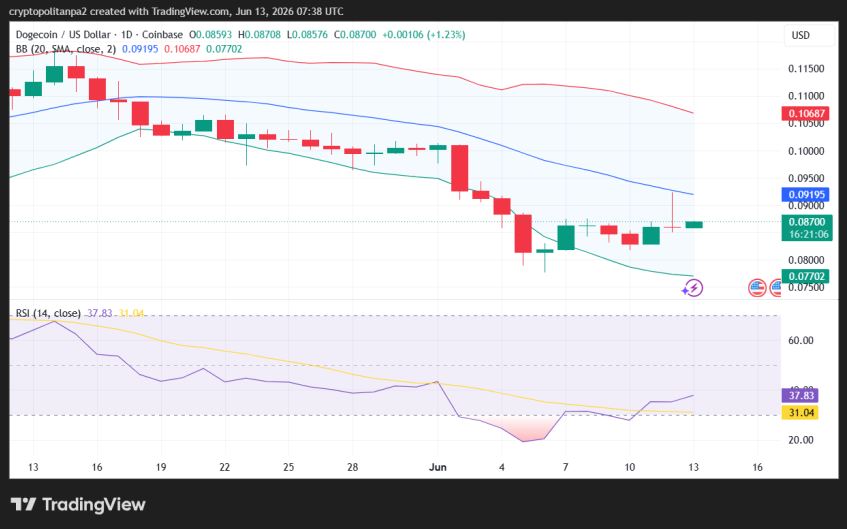Click the 0.09500 price axis value
Viewport: 847px width, 529px height.
pyautogui.click(x=806, y=178)
